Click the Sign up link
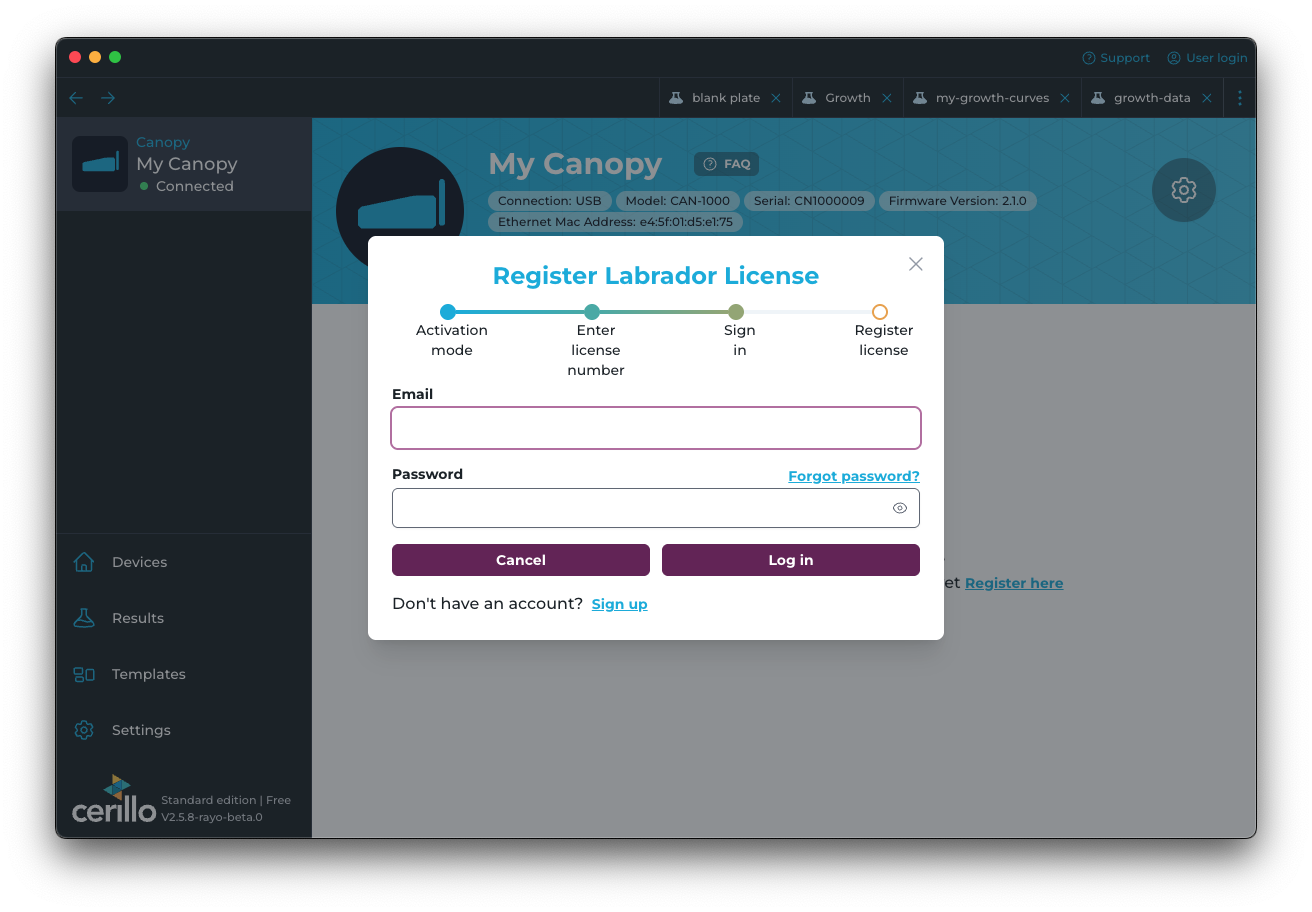The width and height of the screenshot is (1312, 912). pyautogui.click(x=619, y=604)
